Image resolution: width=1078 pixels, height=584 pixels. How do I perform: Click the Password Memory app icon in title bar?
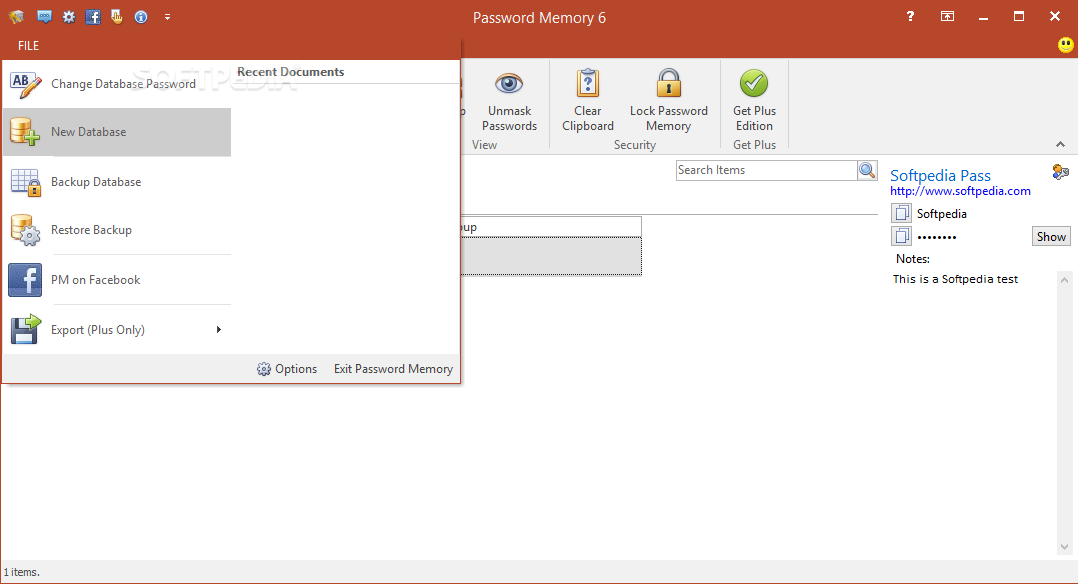click(16, 17)
